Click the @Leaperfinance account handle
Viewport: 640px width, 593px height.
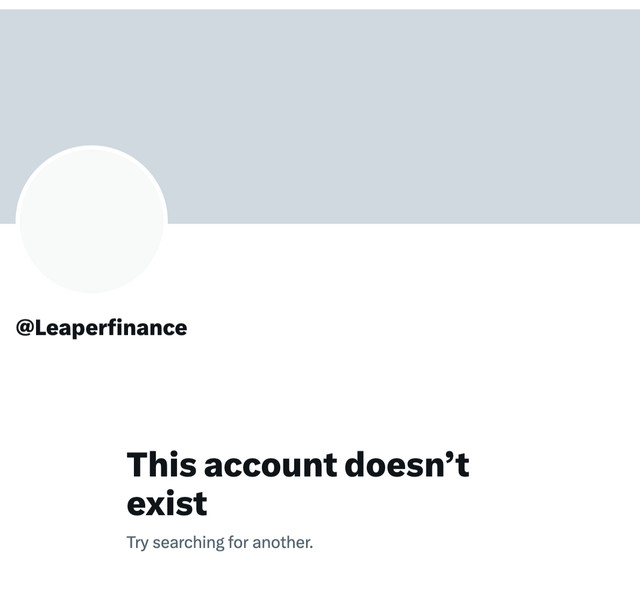pyautogui.click(x=101, y=328)
